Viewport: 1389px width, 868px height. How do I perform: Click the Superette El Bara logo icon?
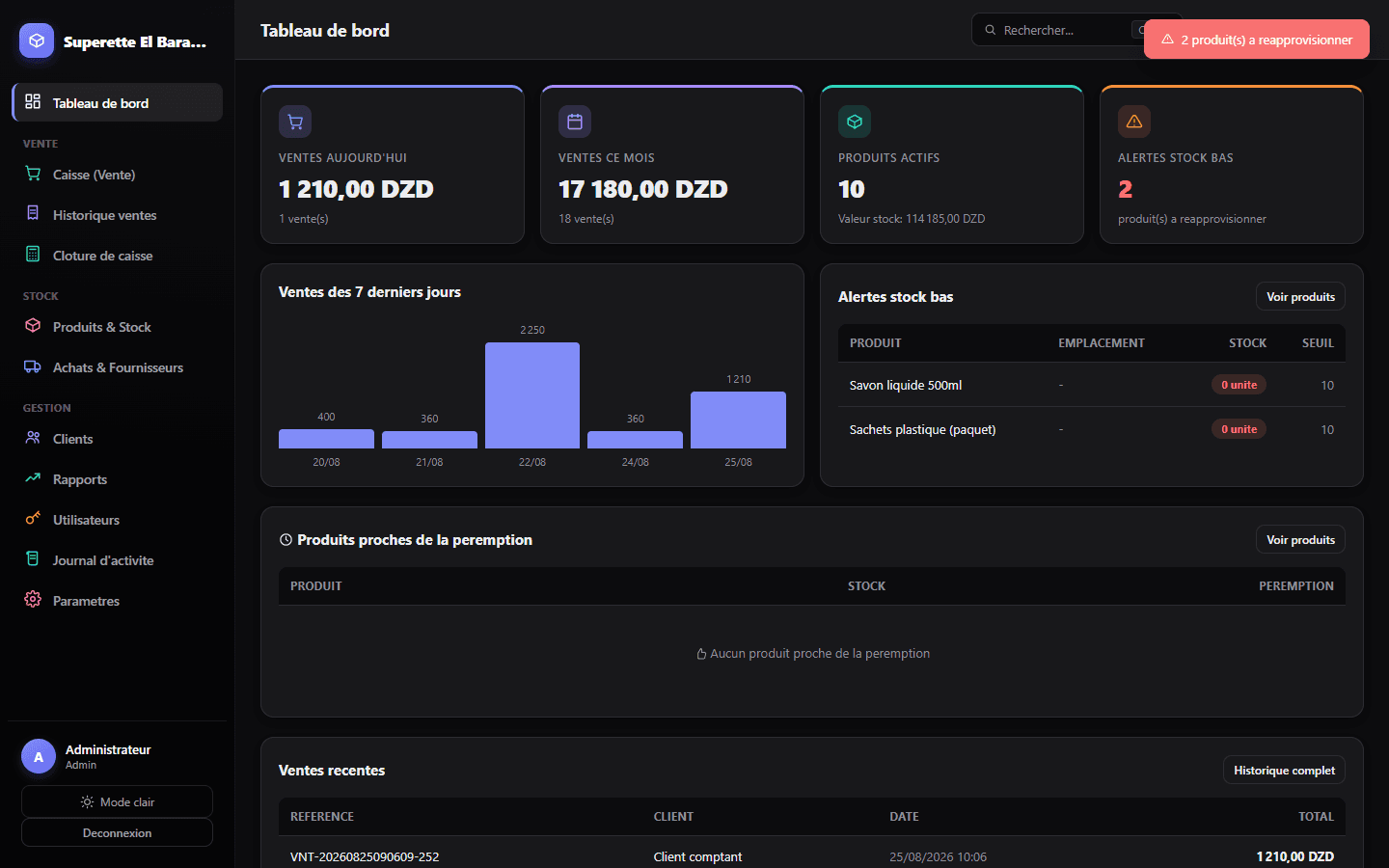pos(37,41)
